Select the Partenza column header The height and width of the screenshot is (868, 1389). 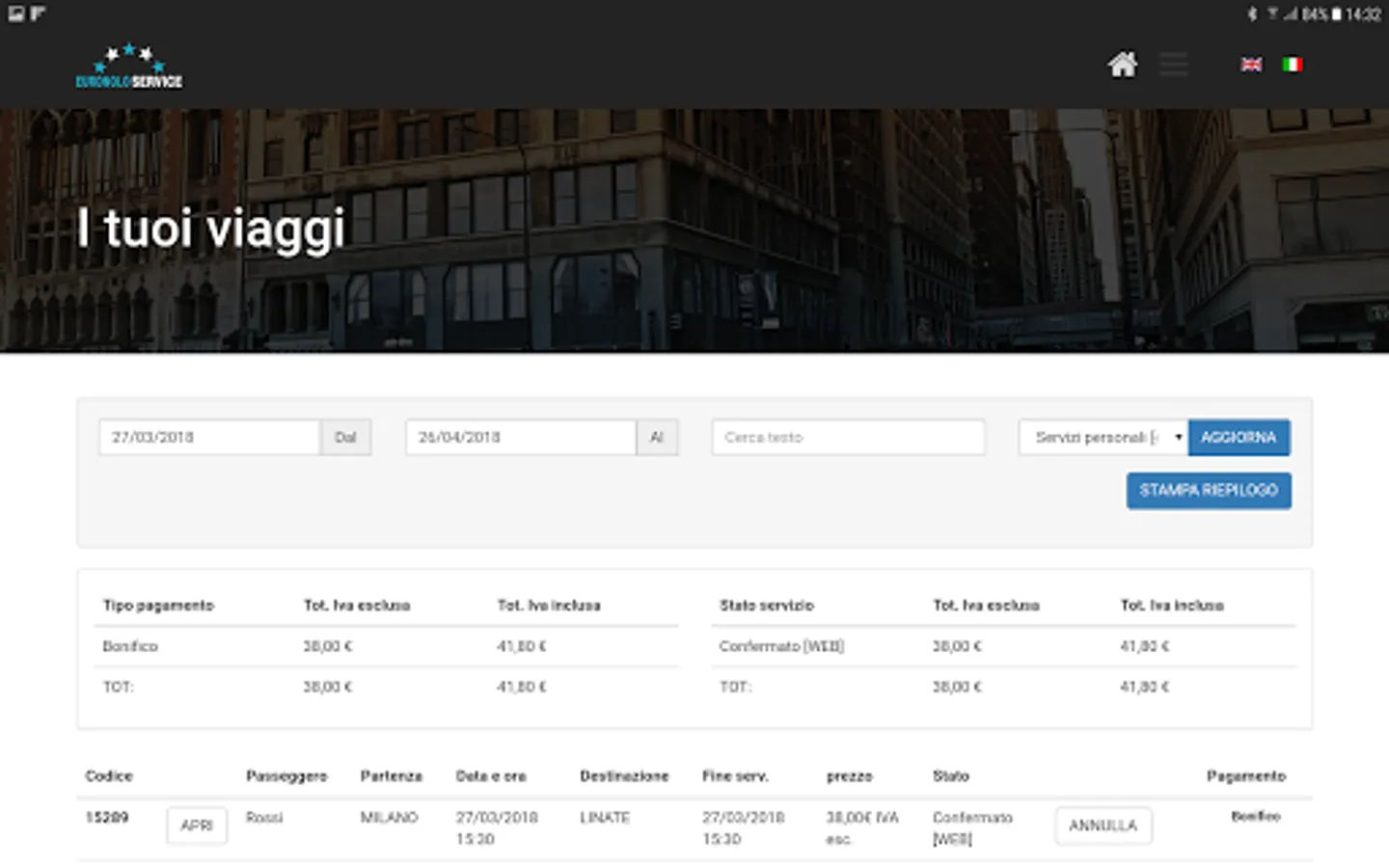(392, 776)
